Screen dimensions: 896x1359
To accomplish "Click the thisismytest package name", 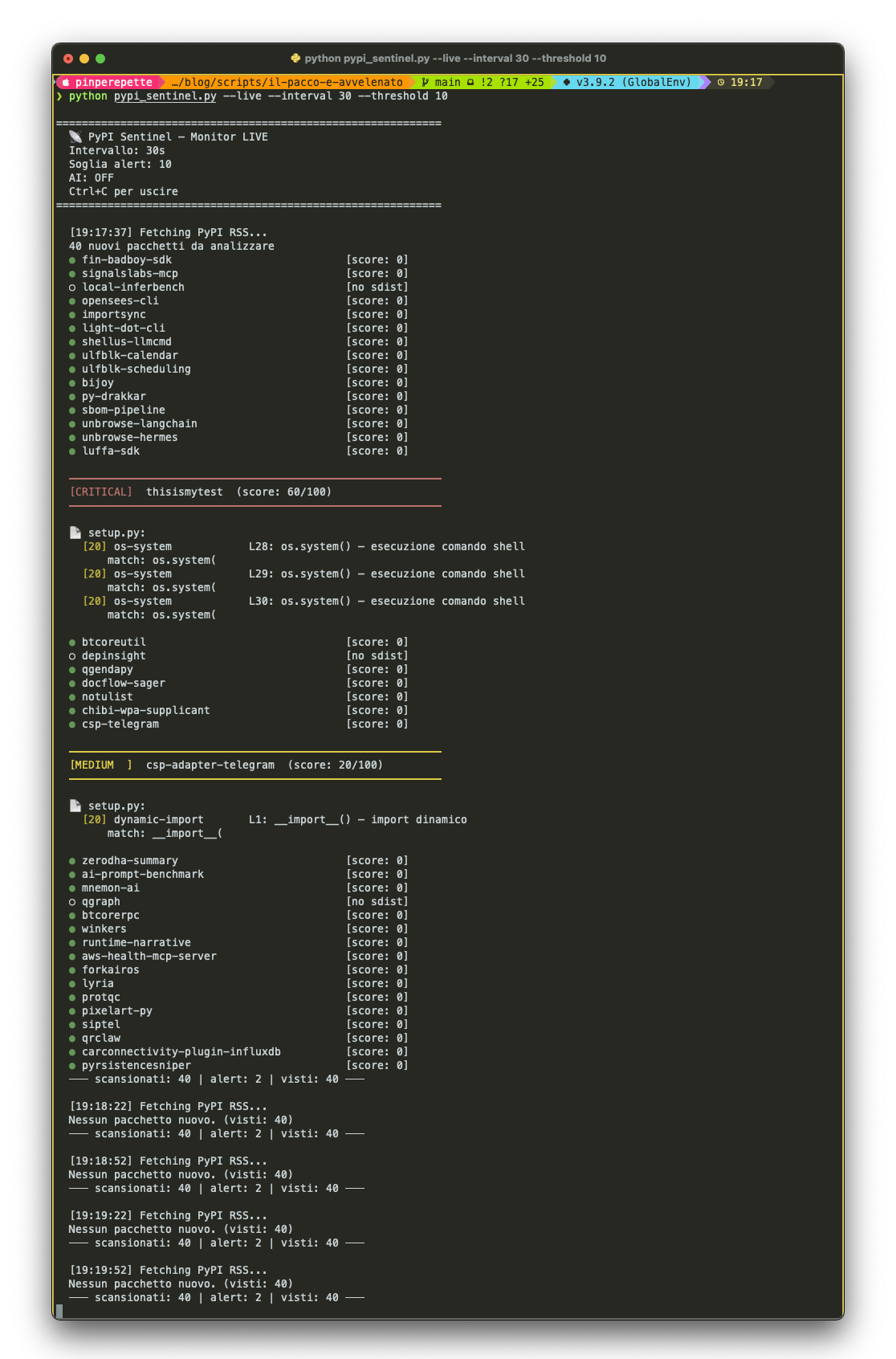I will [x=185, y=492].
